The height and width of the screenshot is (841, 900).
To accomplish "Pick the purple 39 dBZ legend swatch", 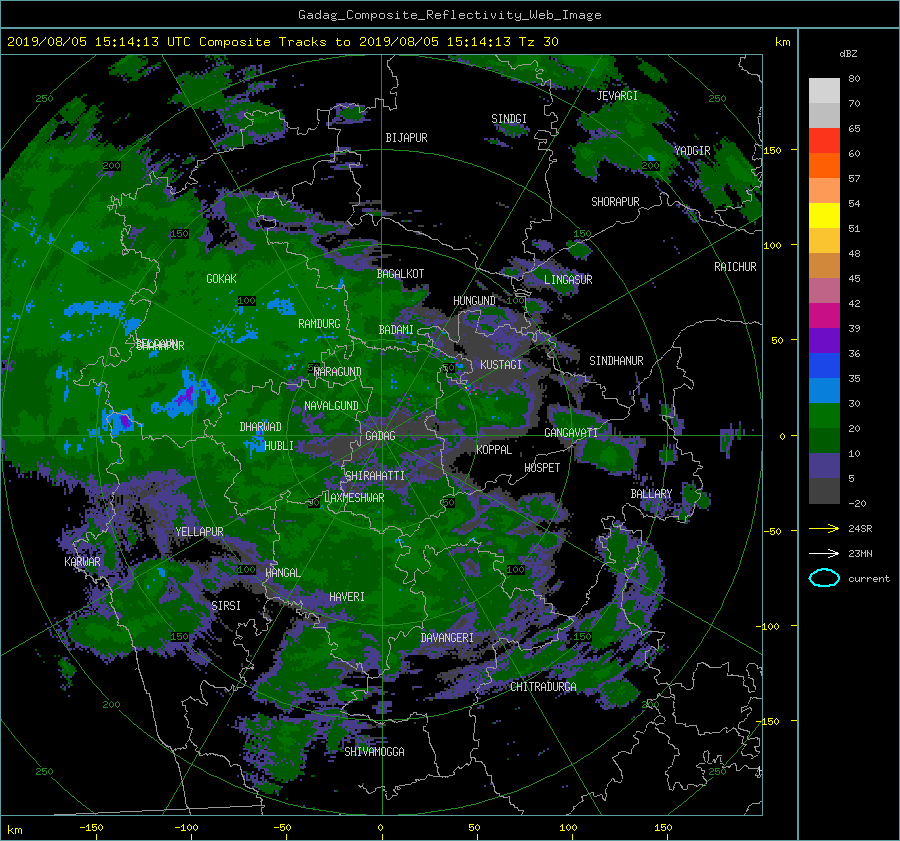I will pos(824,340).
